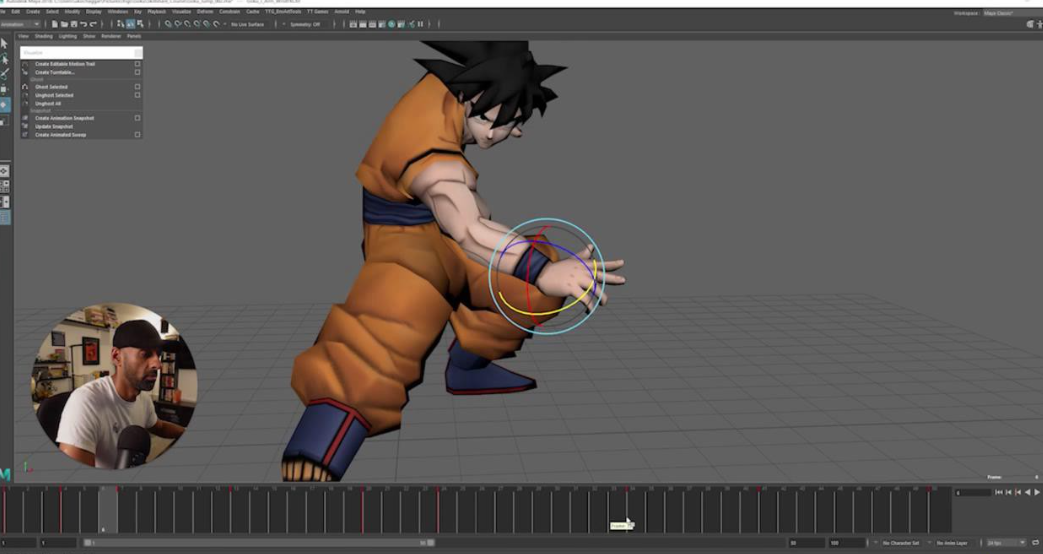This screenshot has height=554, width=1043.
Task: Undo the last action from the toolbar
Action: (x=83, y=24)
